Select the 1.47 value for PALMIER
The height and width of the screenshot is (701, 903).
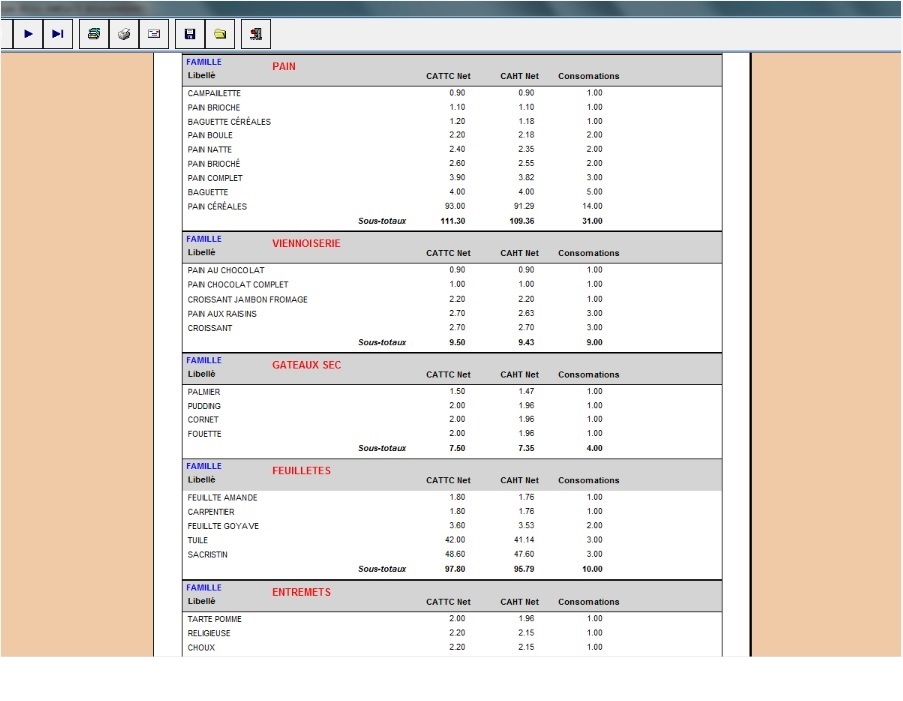click(x=526, y=391)
